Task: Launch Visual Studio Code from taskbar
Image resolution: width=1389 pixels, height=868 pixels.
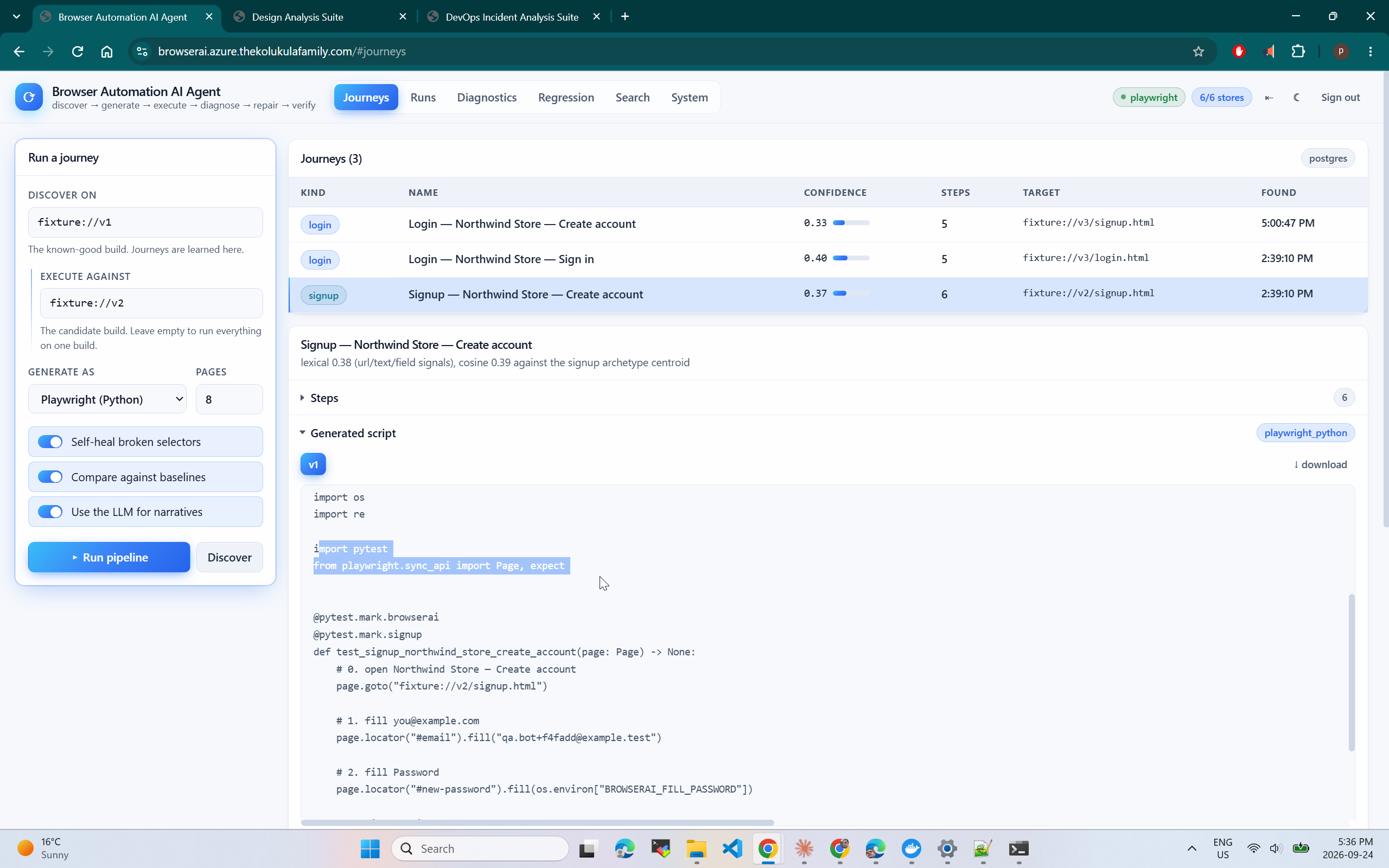Action: point(732,848)
